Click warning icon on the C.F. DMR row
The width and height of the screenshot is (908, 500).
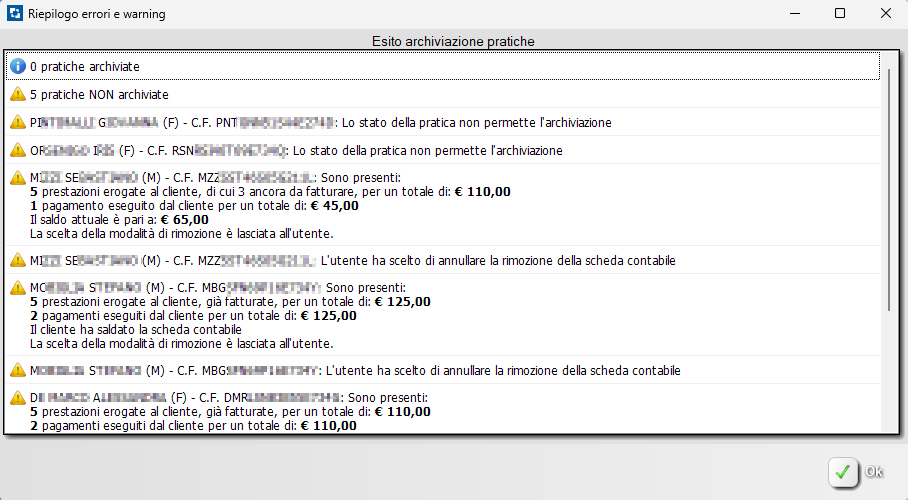[17, 398]
